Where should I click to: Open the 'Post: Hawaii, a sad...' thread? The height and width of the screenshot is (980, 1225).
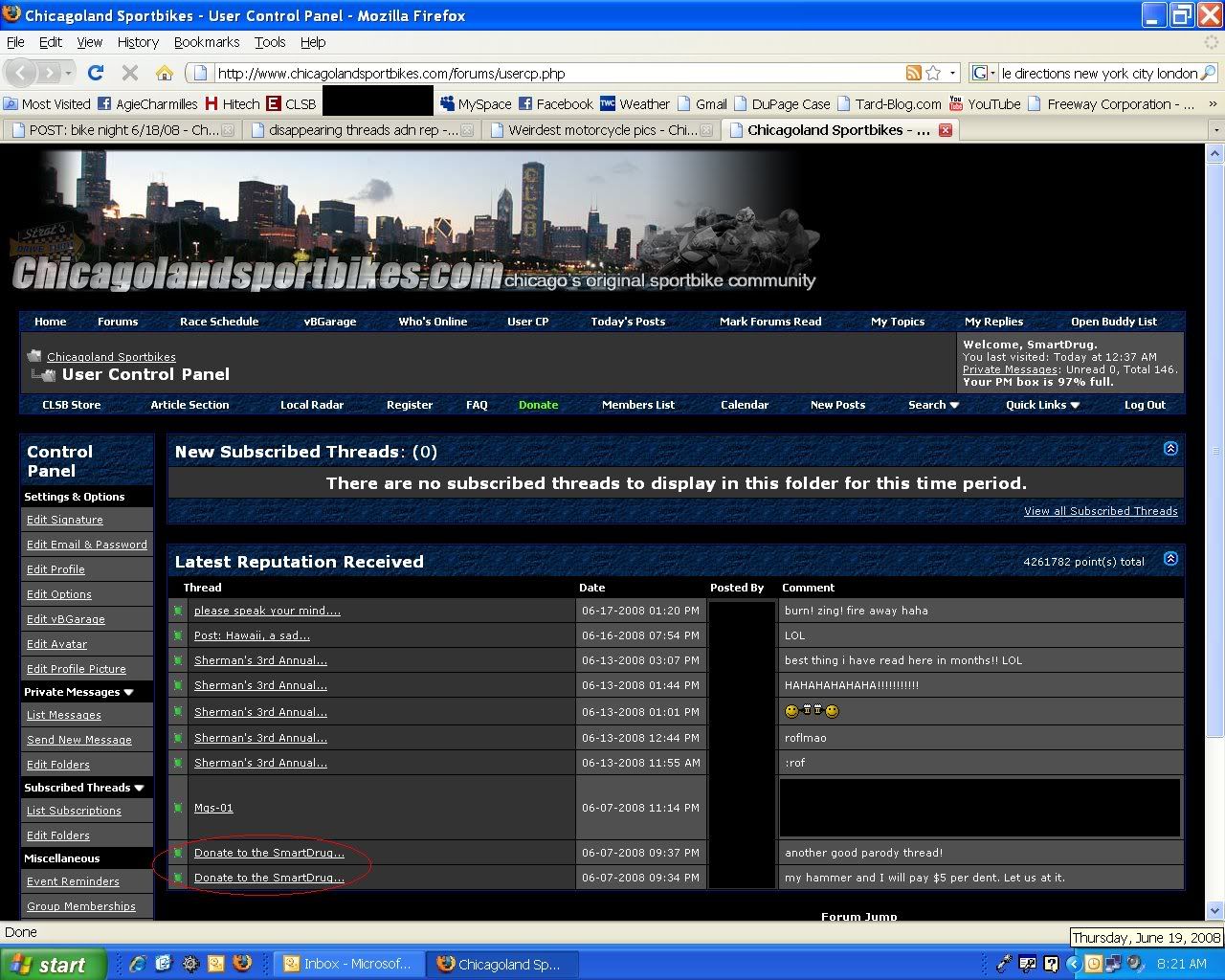[252, 635]
